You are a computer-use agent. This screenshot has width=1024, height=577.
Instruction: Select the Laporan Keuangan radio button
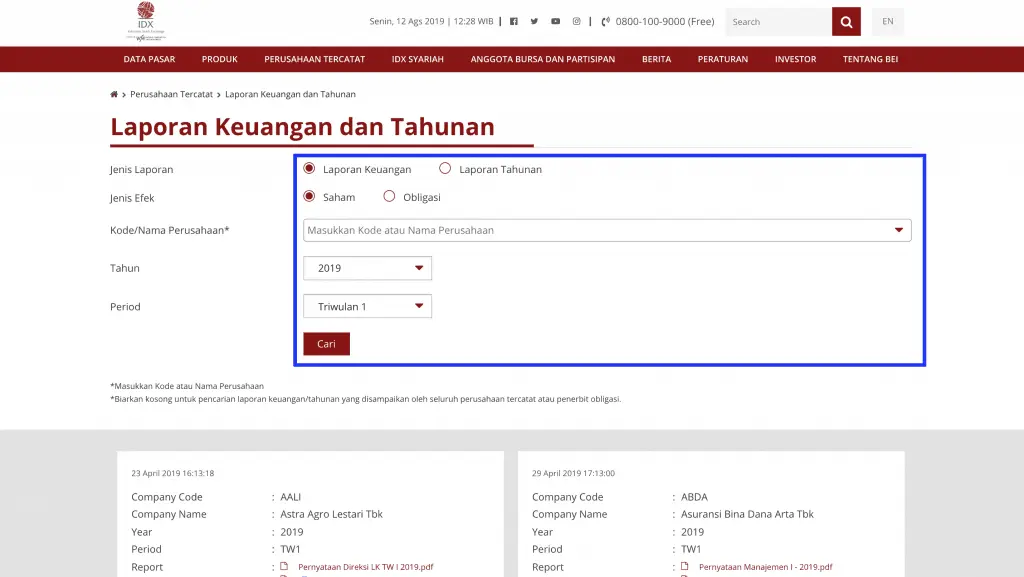308,169
